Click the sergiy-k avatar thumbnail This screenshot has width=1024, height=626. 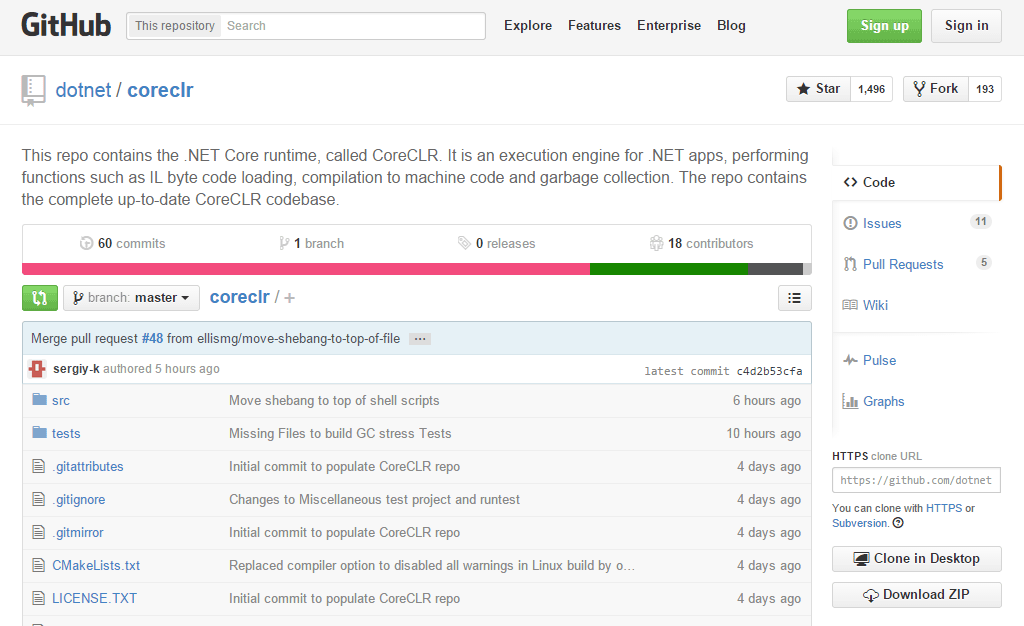pos(38,369)
